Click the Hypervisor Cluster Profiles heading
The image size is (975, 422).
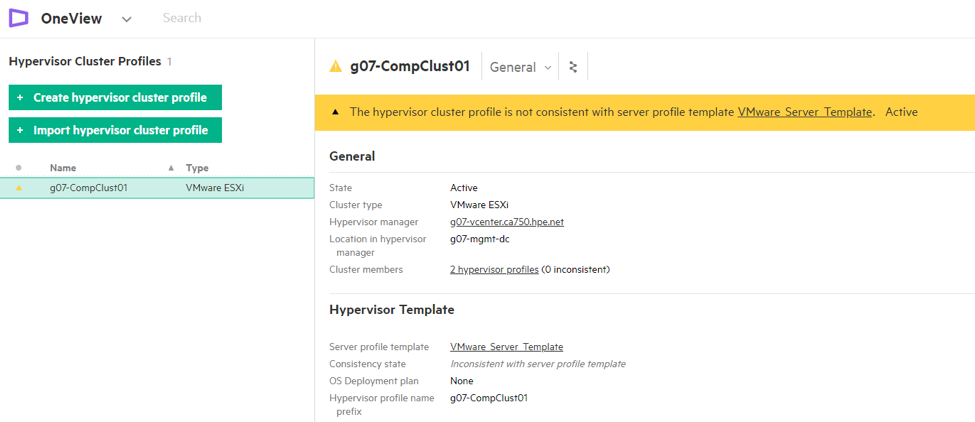[85, 61]
